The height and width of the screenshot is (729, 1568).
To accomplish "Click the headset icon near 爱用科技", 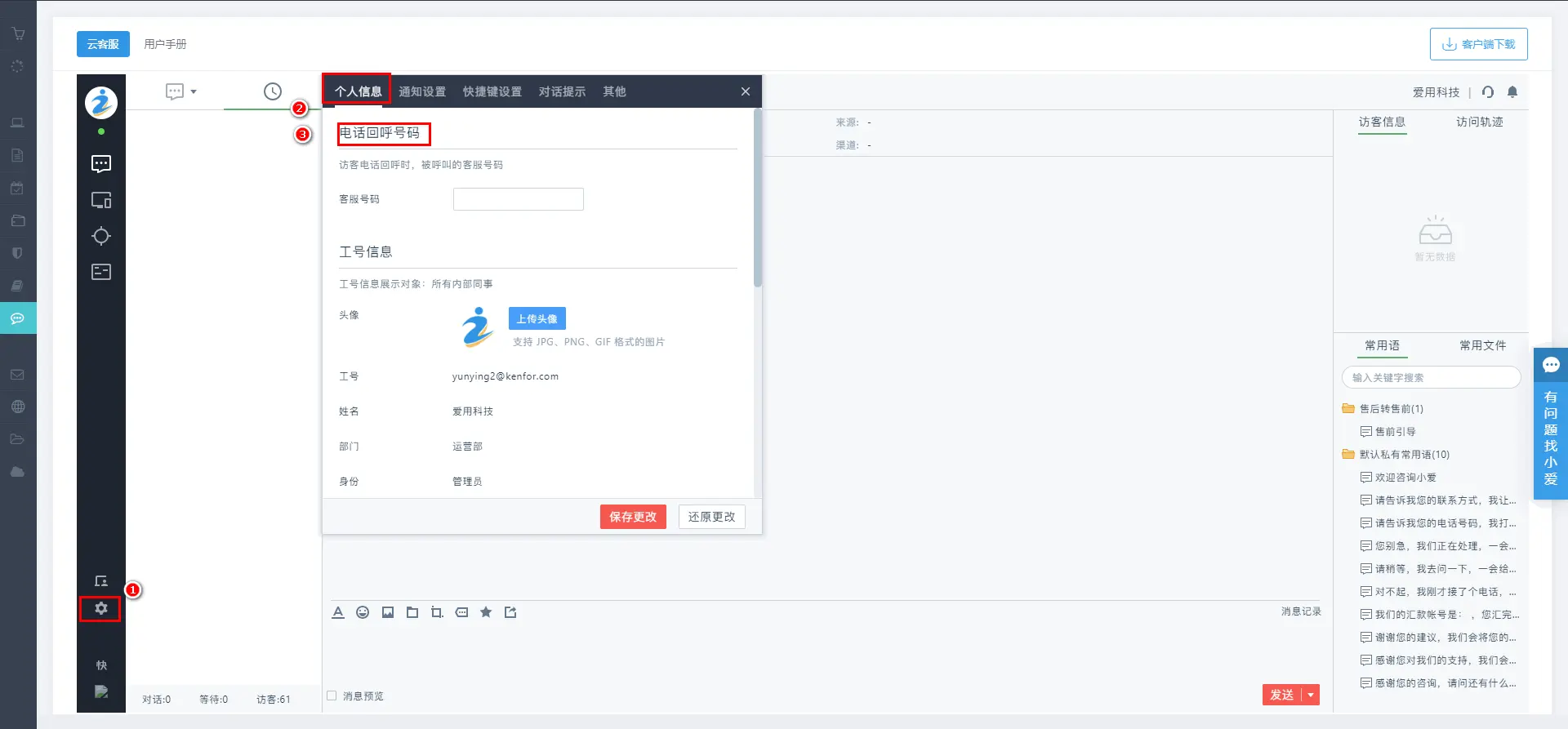I will (x=1487, y=92).
